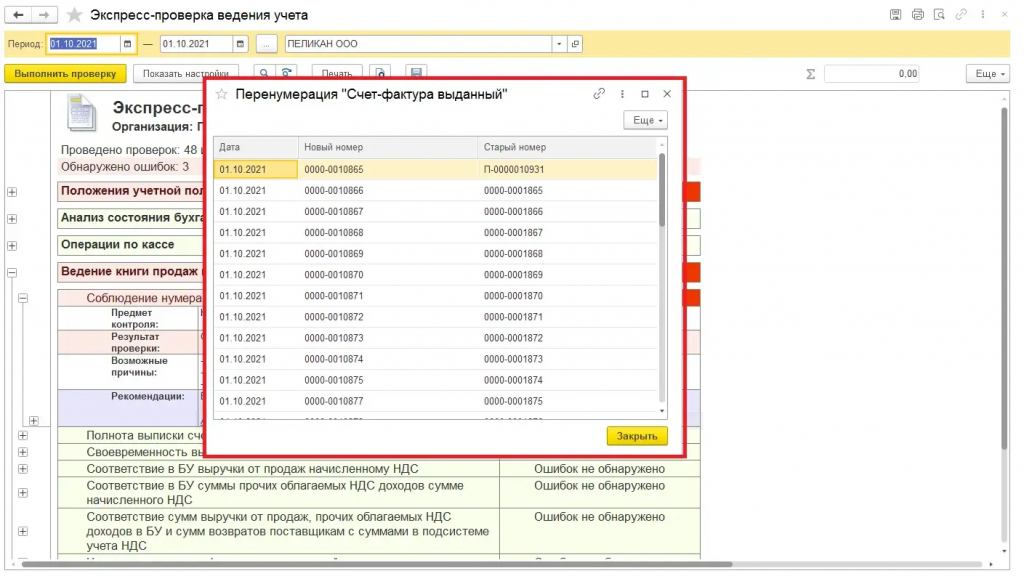Click the Обнаружено ошибок: 3 line
1024x576 pixels.
125,167
